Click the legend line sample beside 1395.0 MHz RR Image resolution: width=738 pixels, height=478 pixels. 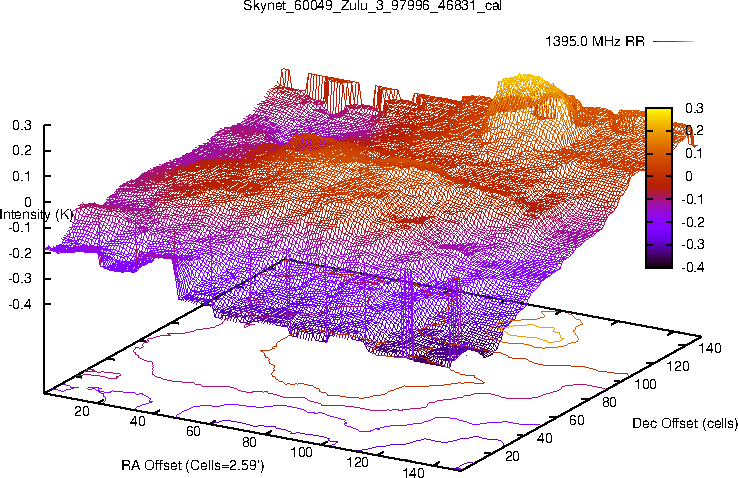674,41
